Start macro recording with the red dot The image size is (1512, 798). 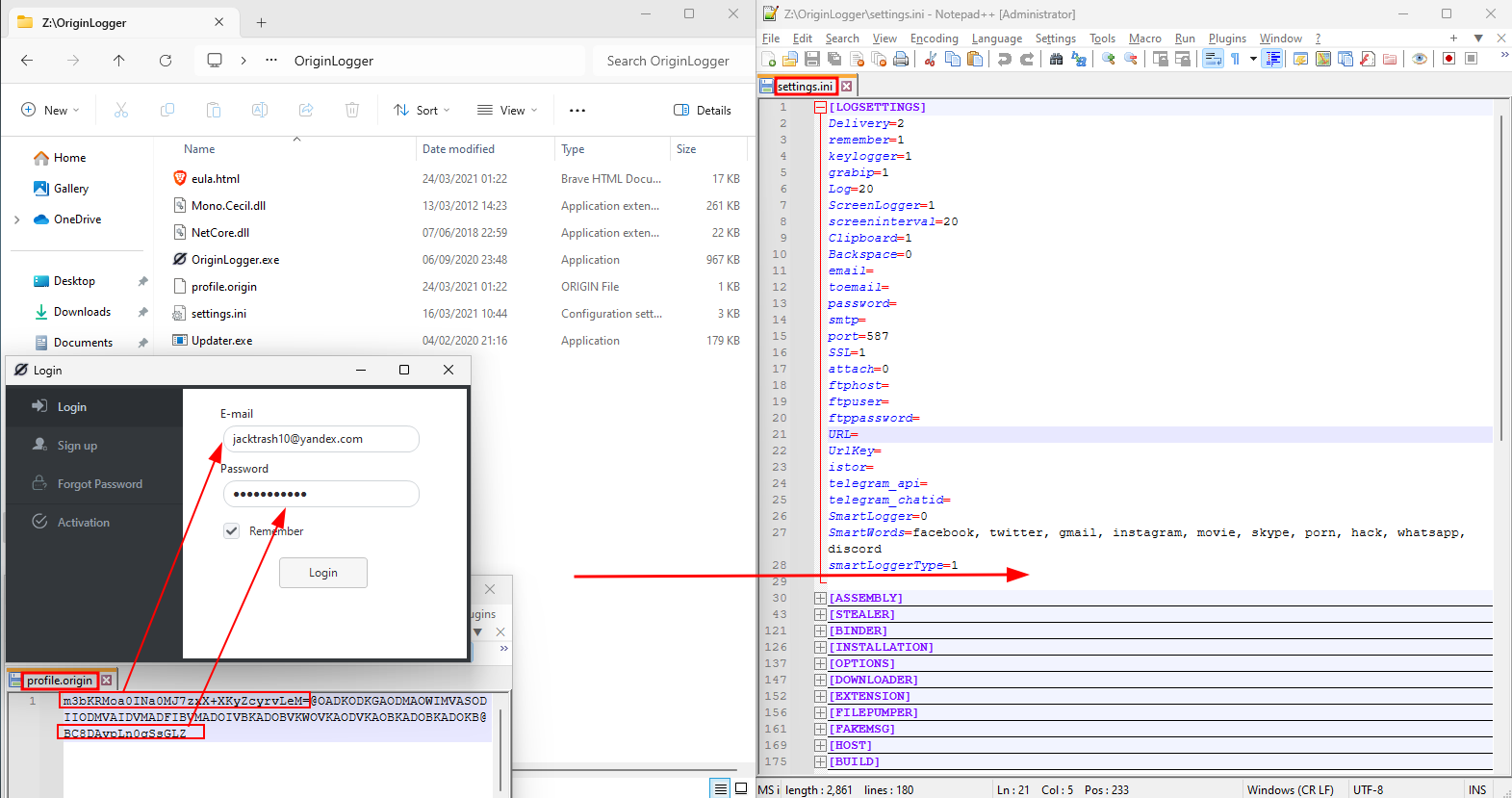1448,59
